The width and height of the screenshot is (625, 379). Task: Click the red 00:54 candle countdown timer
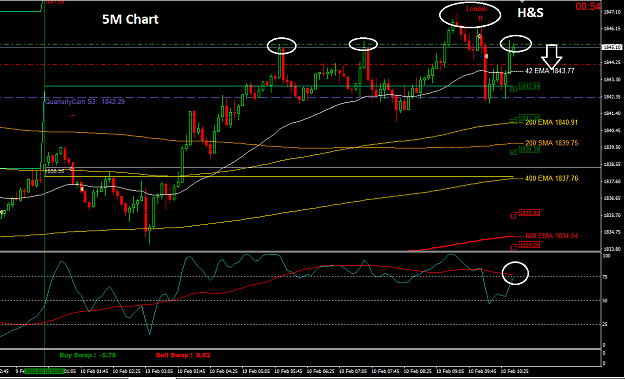point(588,6)
